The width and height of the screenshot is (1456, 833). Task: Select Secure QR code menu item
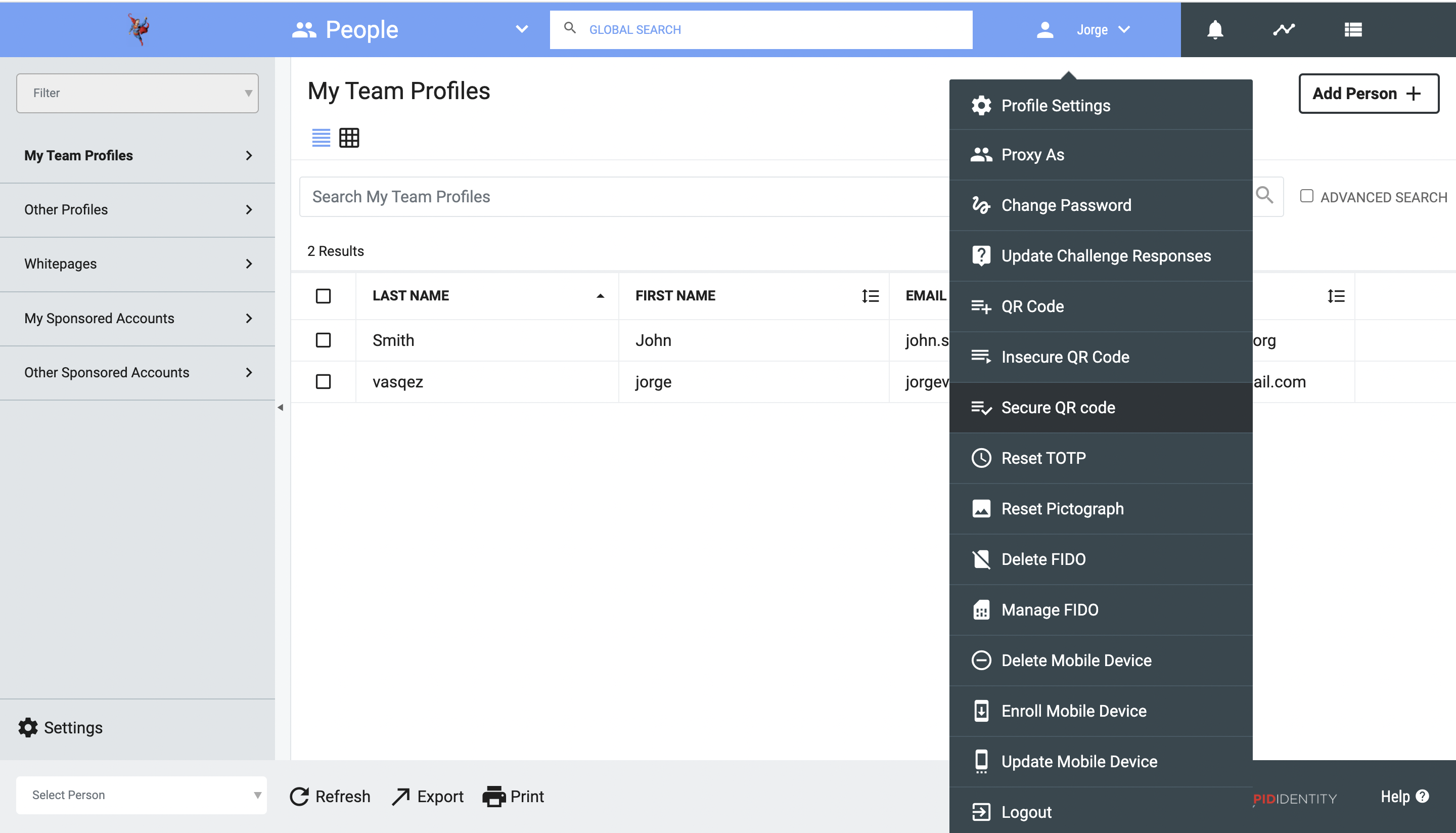[x=1100, y=407]
